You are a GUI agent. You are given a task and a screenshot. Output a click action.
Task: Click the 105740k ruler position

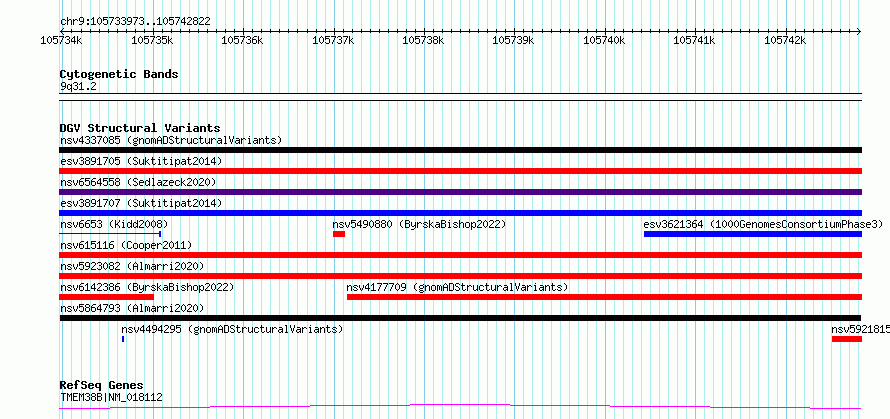(x=604, y=40)
